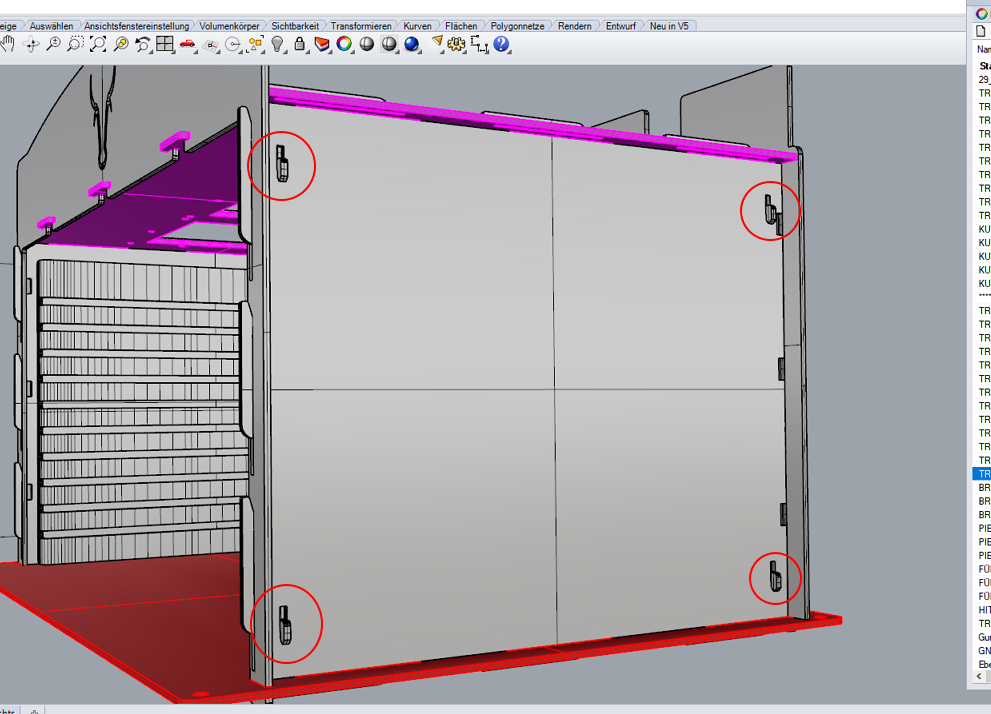Click the new layer page icon
This screenshot has height=714, width=991.
[981, 31]
